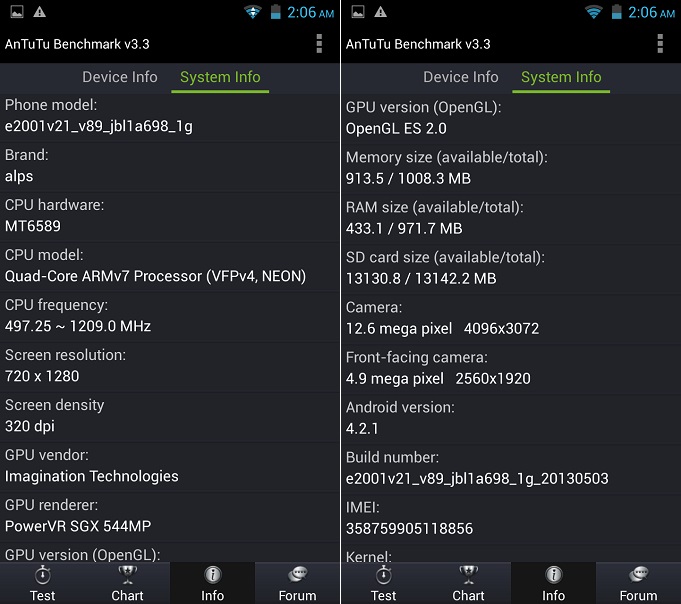Viewport: 681px width, 604px height.
Task: Select phone model value e2001v21_v89_jbl1a698_1g
Action: click(99, 126)
